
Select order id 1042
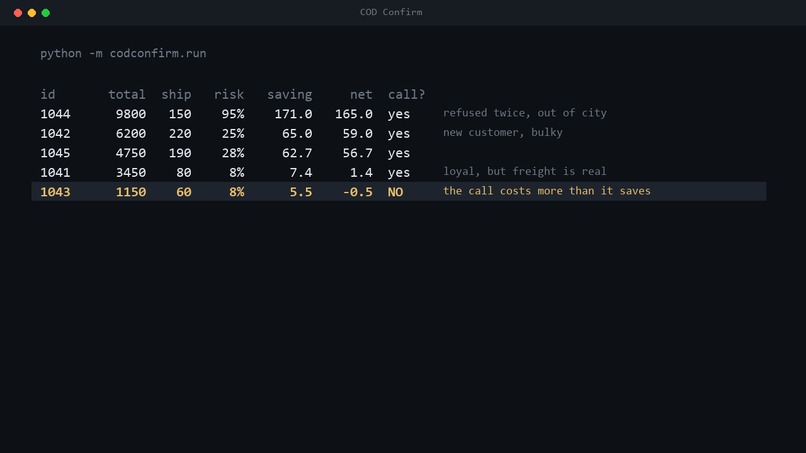(x=56, y=134)
